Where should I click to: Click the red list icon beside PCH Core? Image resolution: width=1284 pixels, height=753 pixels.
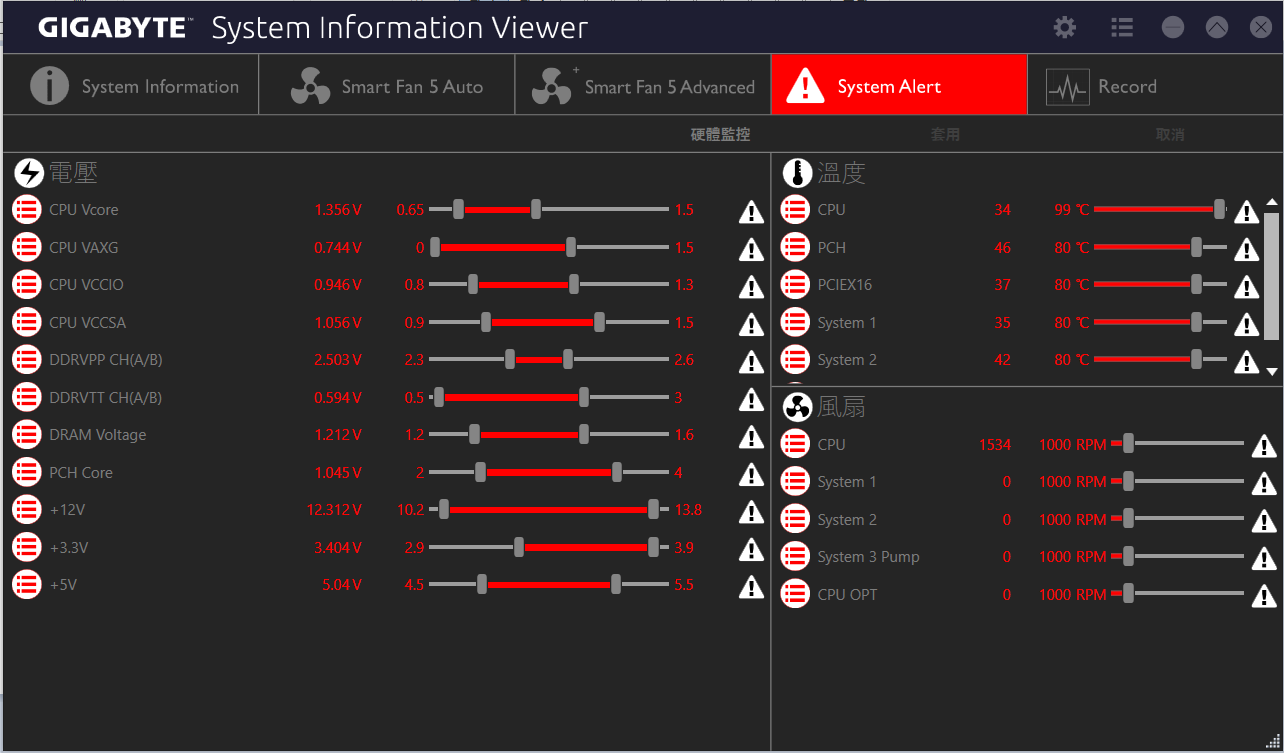[x=27, y=472]
